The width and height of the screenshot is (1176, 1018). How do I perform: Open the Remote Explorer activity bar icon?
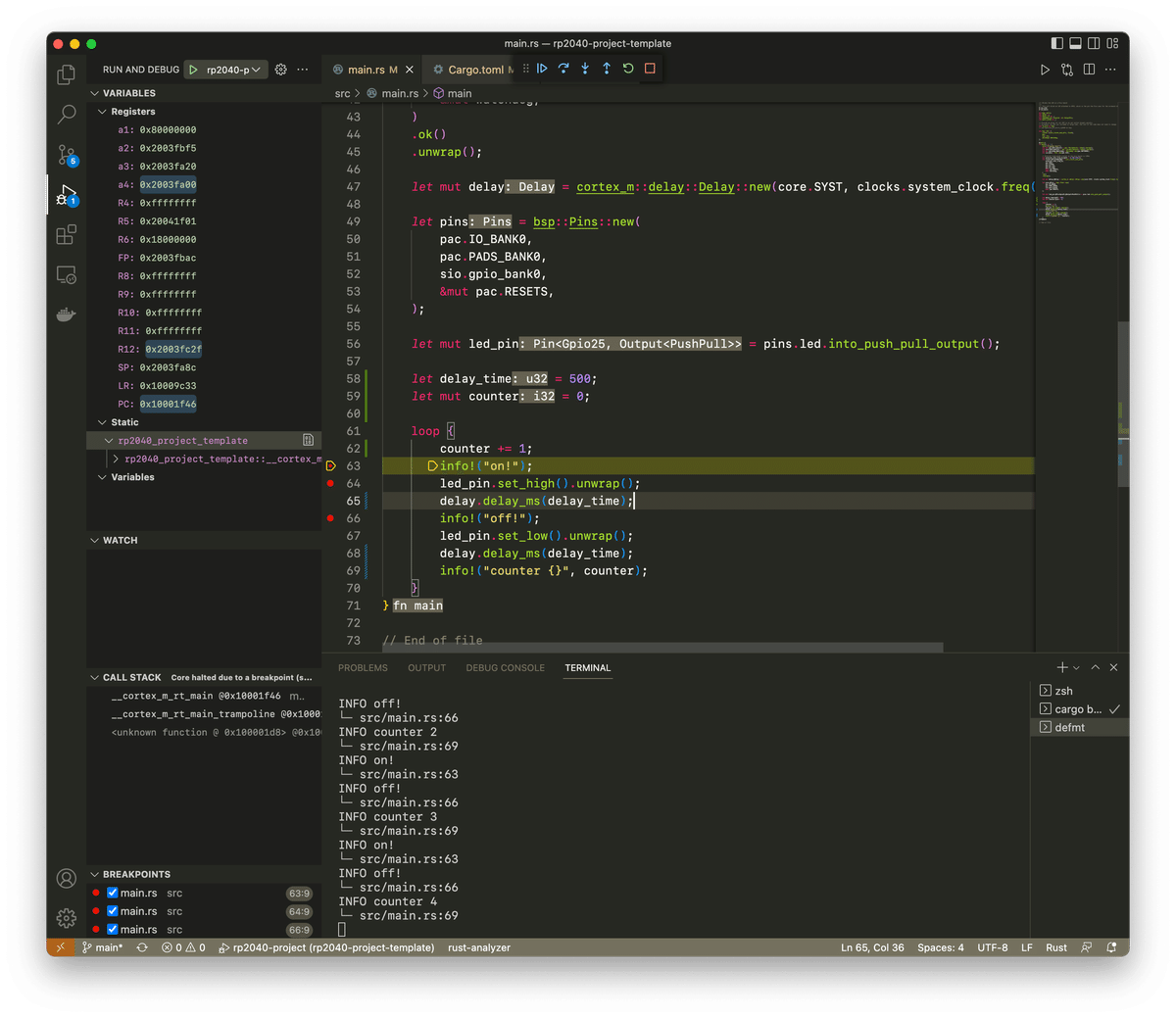(66, 274)
